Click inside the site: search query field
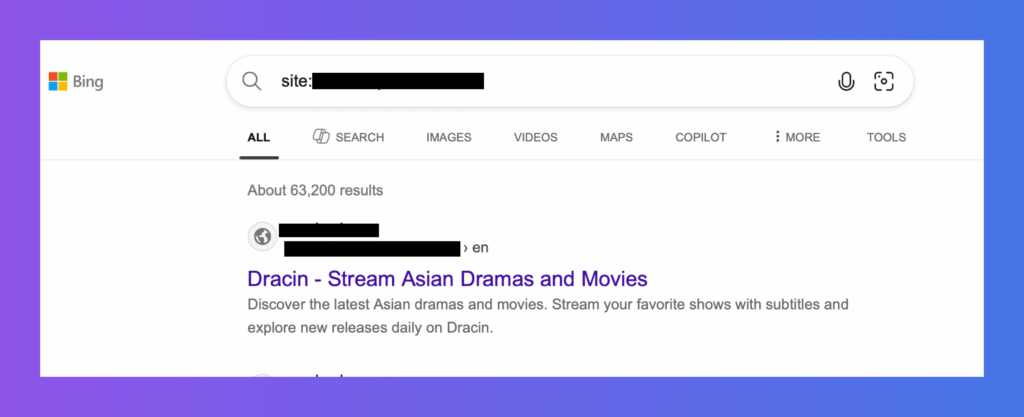Image resolution: width=1024 pixels, height=417 pixels. 600,82
